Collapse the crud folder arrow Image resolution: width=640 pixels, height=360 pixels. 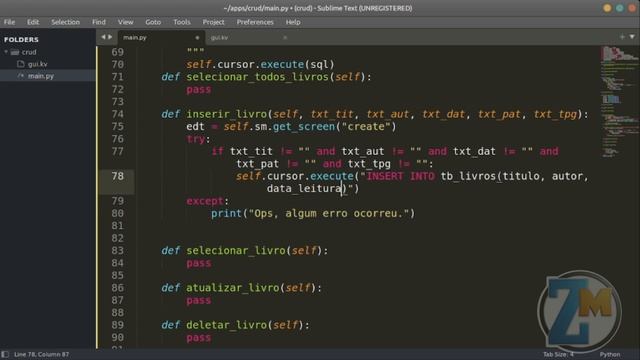click(x=6, y=52)
